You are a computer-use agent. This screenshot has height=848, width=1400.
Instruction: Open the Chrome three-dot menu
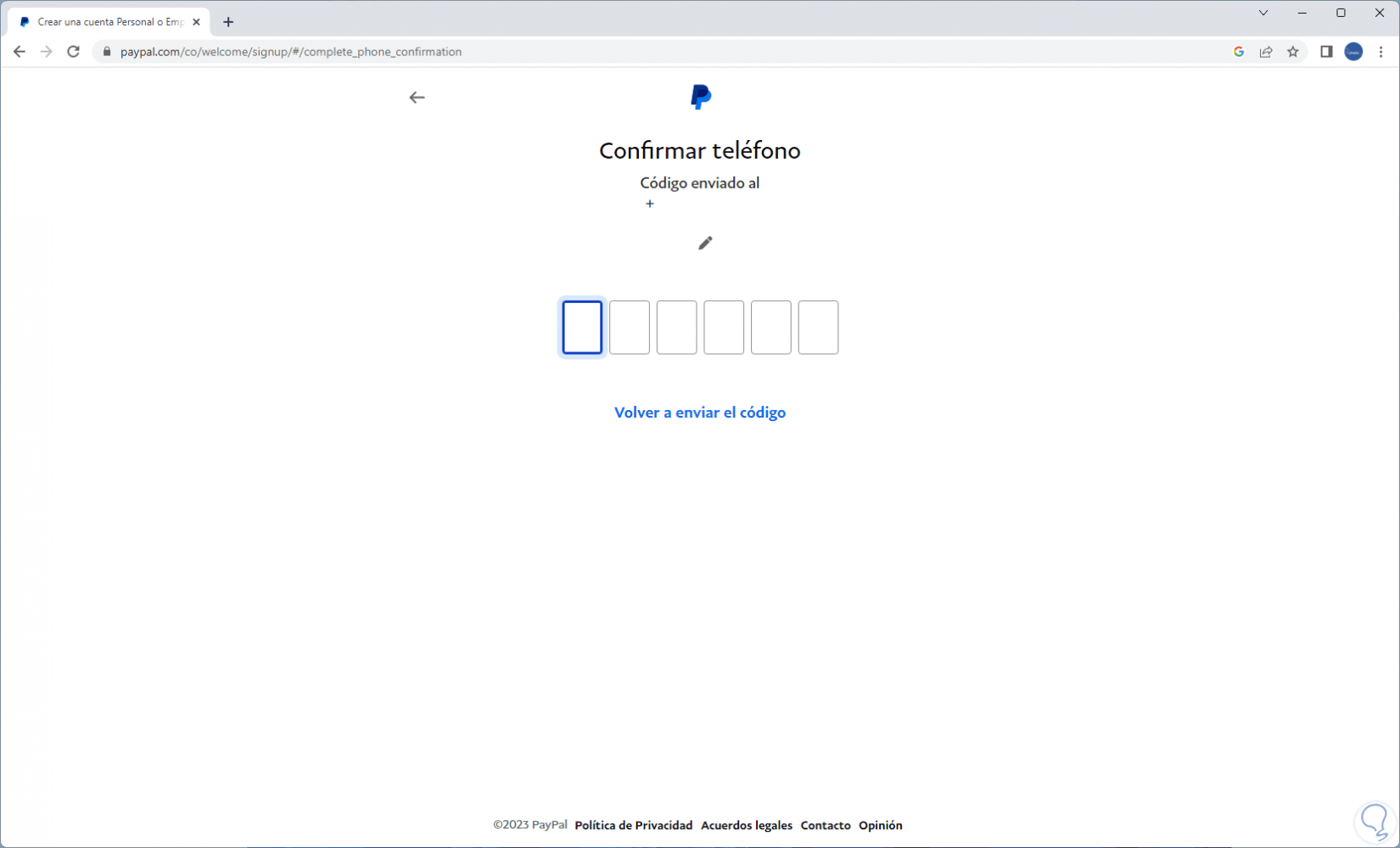[x=1381, y=52]
